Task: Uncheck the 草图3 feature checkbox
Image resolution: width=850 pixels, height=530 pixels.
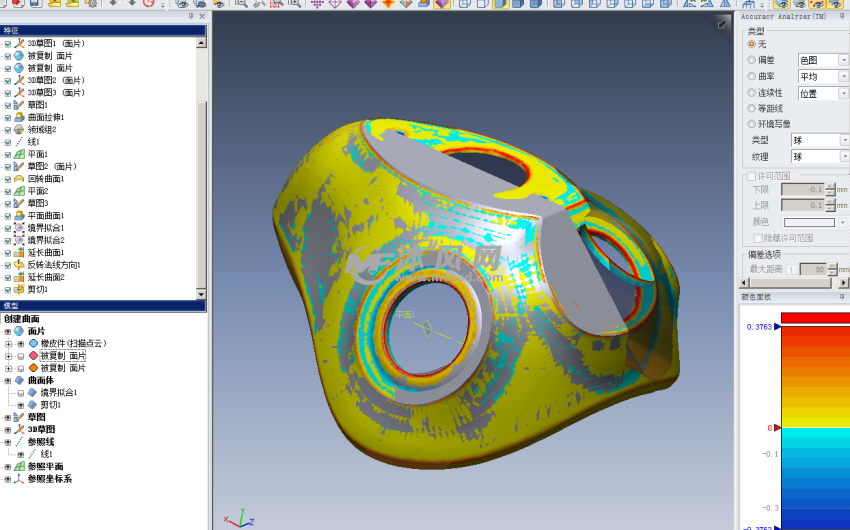Action: tap(8, 203)
